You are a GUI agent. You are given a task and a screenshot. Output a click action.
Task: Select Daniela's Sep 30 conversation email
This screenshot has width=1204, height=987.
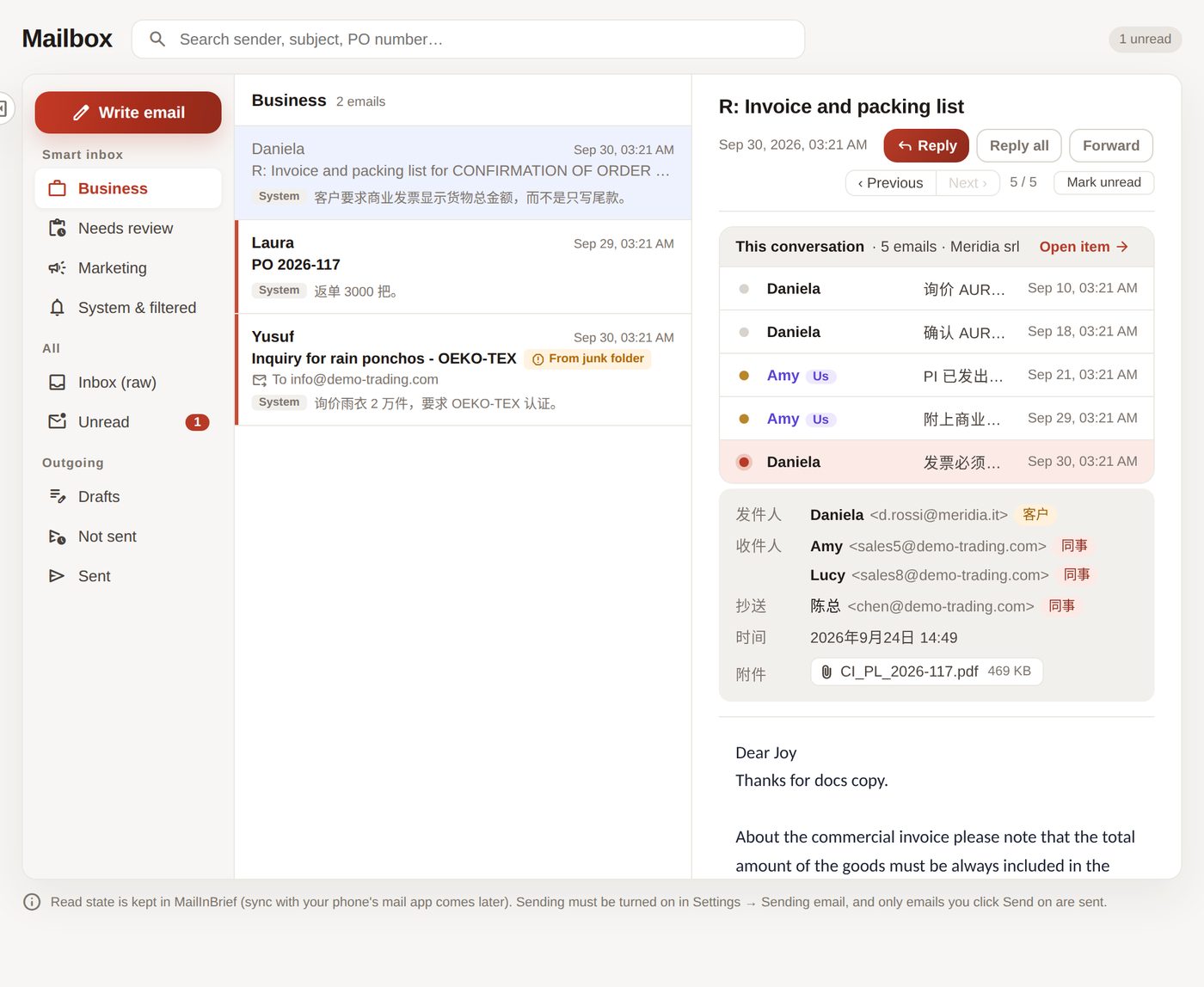click(937, 462)
